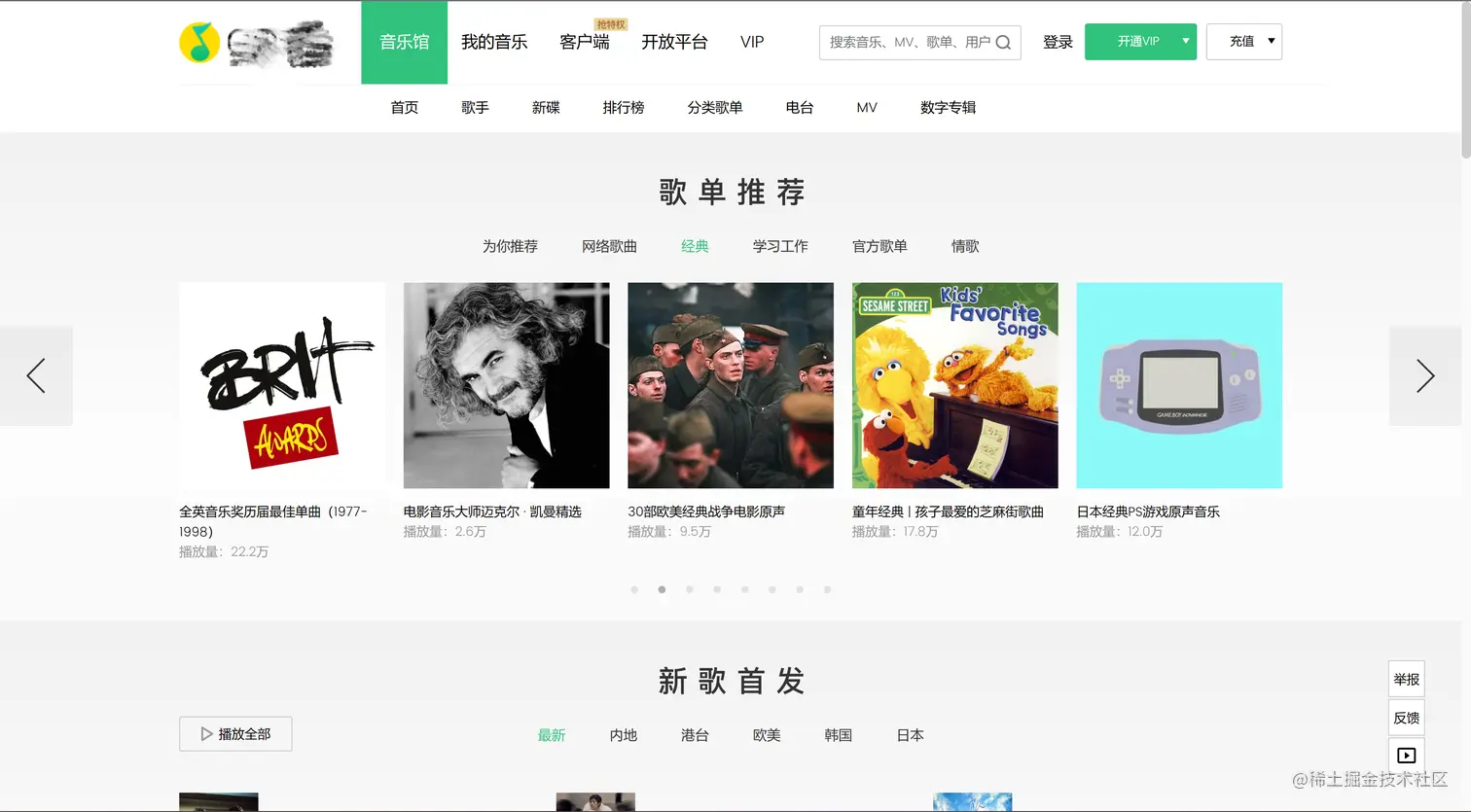
Task: Open the 开放平台 tab
Action: [x=674, y=42]
